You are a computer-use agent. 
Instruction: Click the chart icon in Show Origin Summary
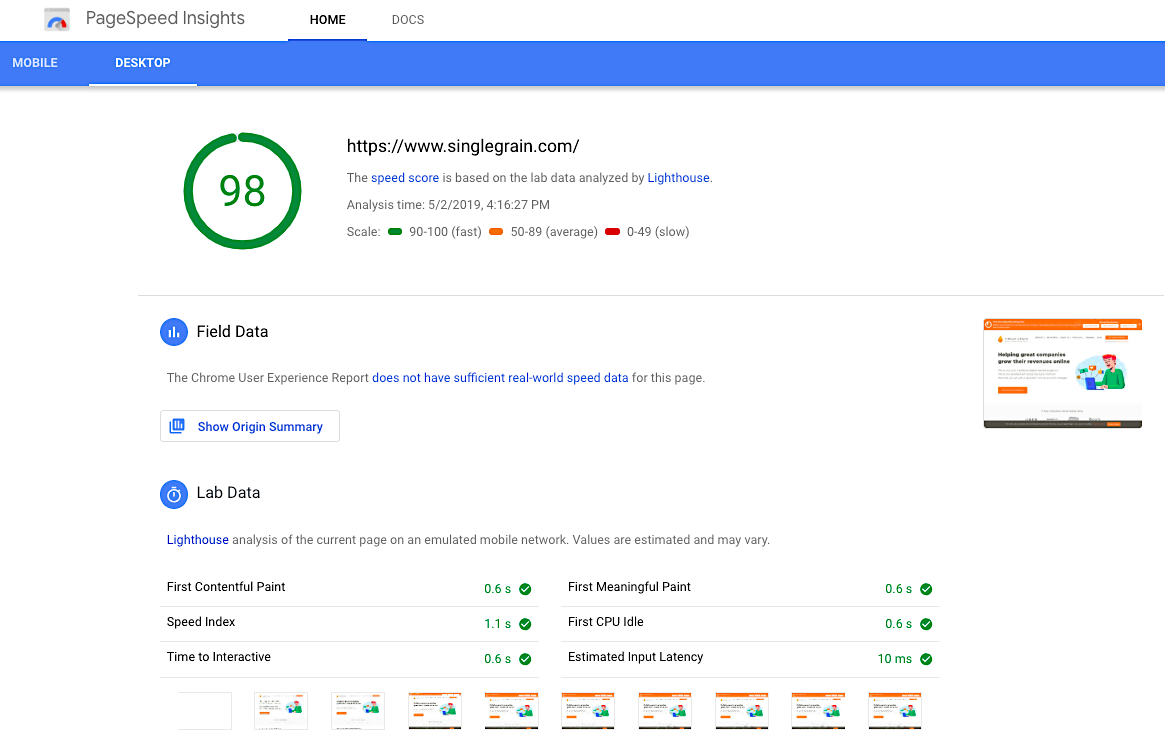[177, 426]
